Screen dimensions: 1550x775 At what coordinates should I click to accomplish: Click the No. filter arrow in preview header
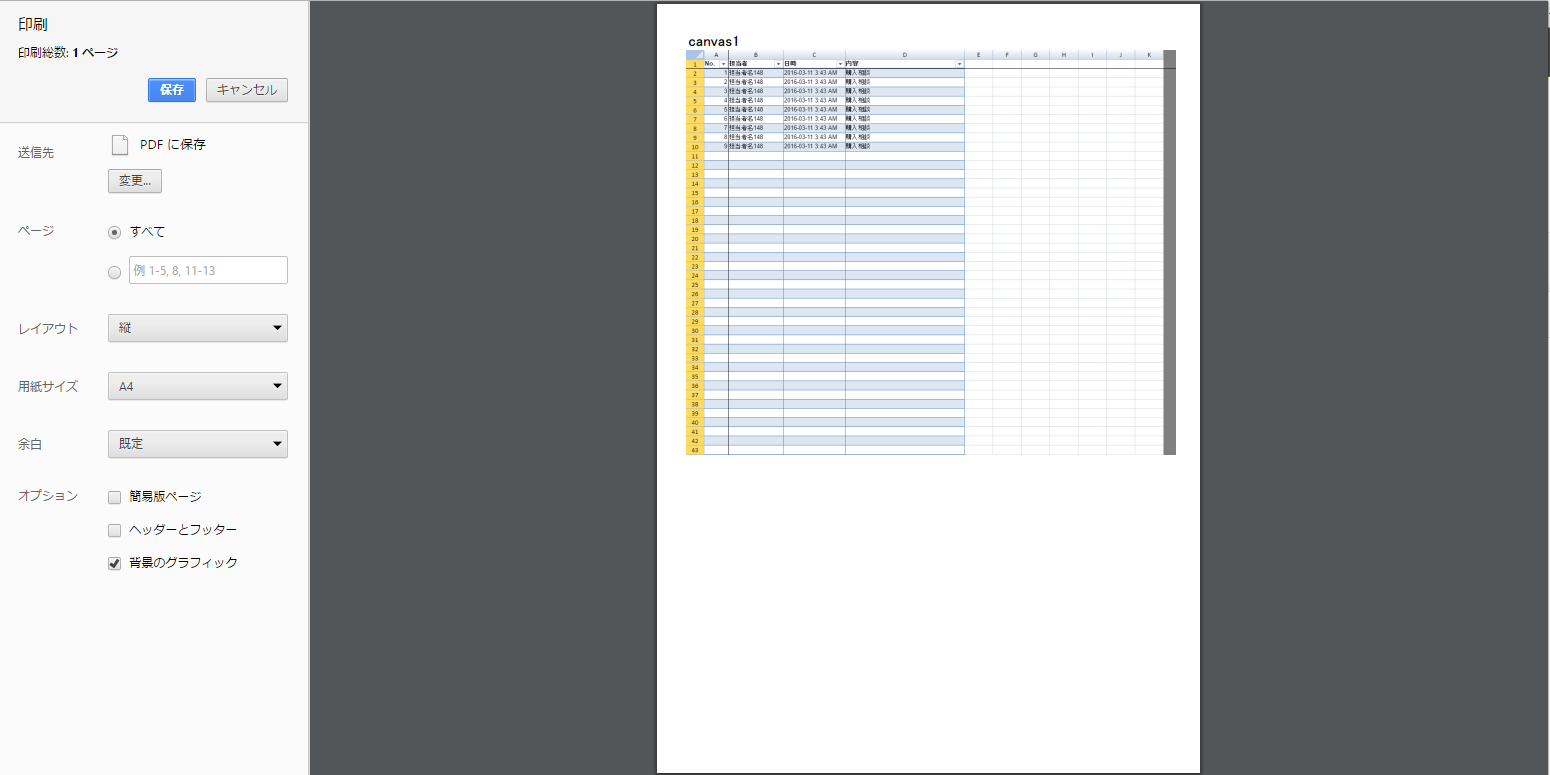pos(723,64)
